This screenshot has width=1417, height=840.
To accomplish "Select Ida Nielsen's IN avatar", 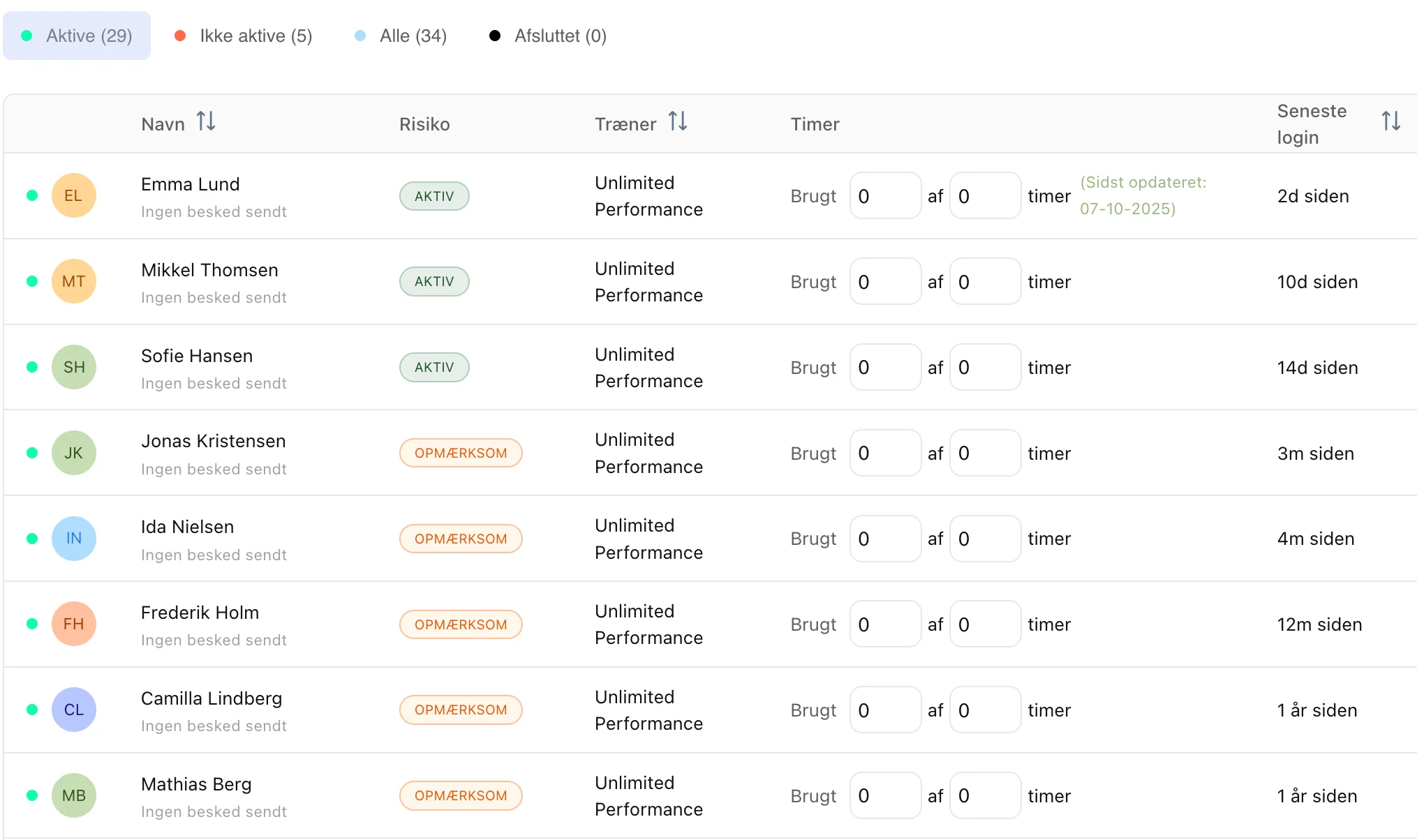I will (74, 538).
